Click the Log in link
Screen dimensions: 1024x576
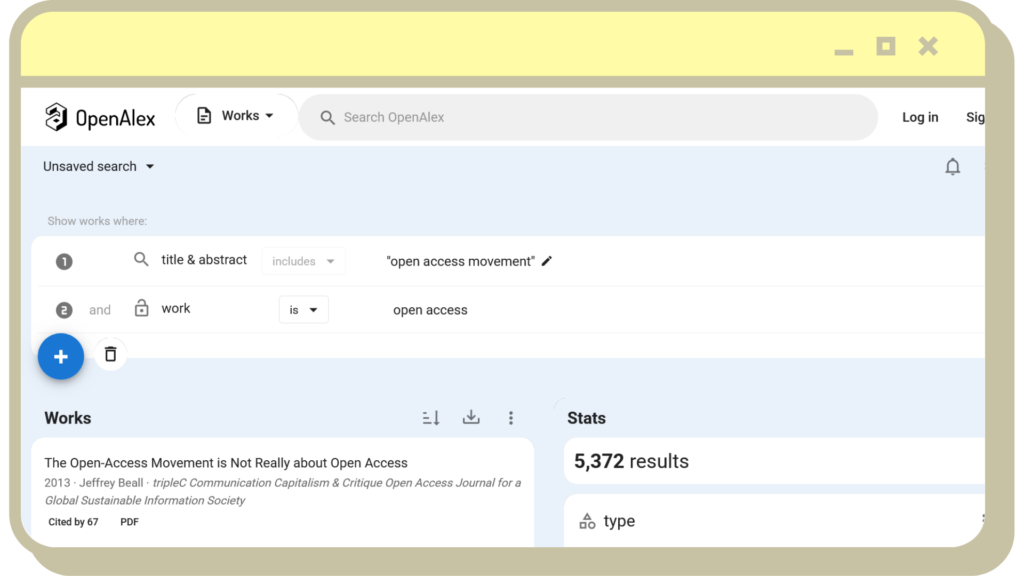(919, 117)
